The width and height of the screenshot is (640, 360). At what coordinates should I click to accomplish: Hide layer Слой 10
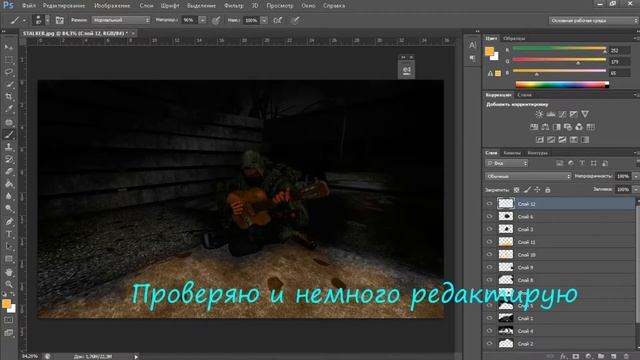489,254
